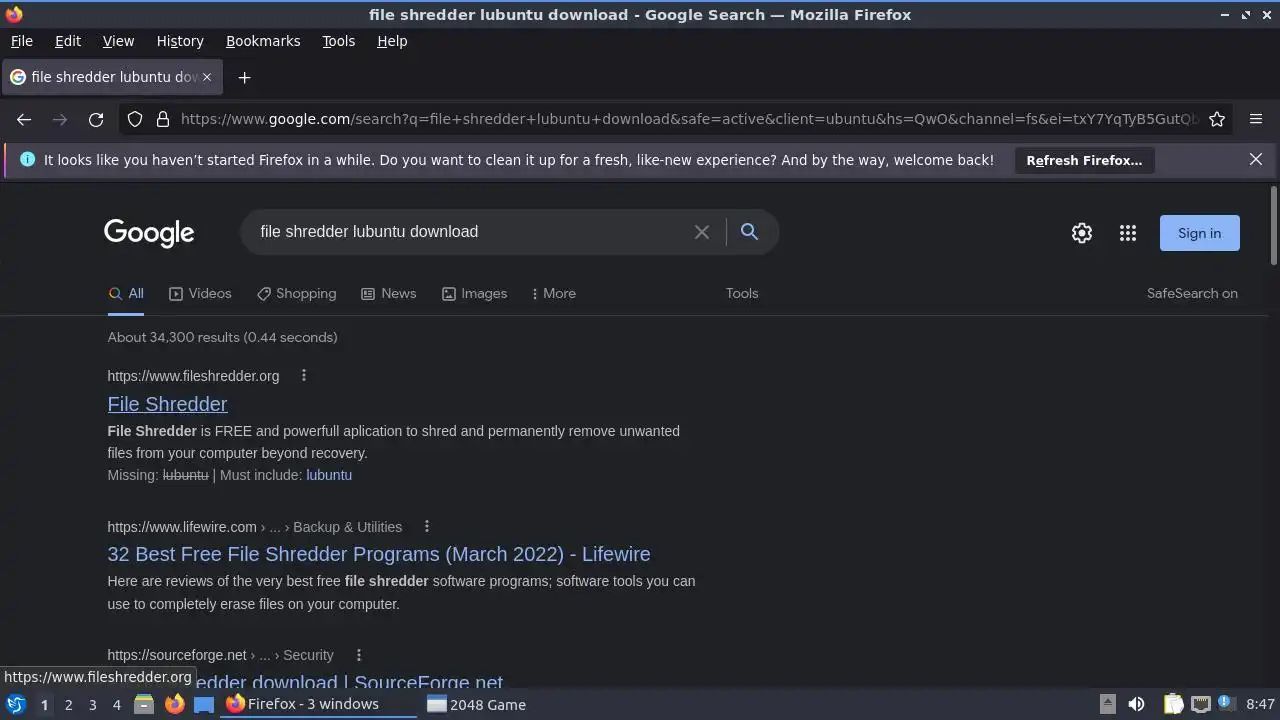Click the page vertical scrollbar
Image resolution: width=1280 pixels, height=720 pixels.
point(1274,225)
